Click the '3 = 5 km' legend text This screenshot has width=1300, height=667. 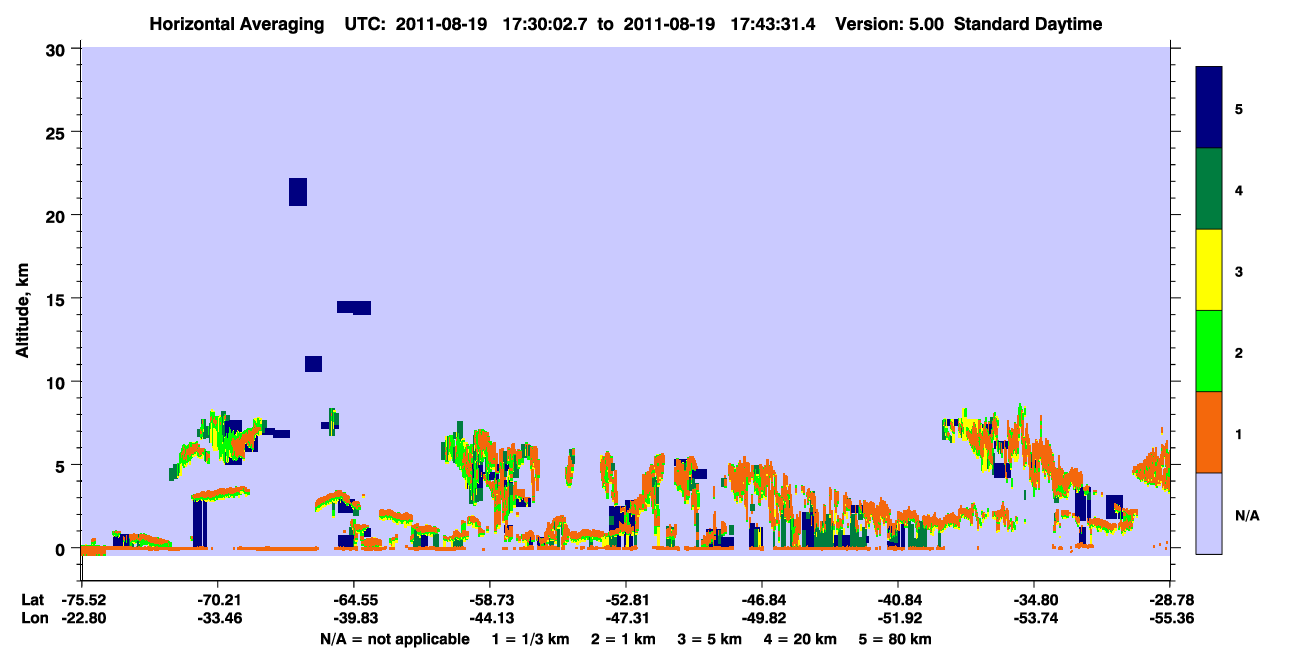pos(709,639)
